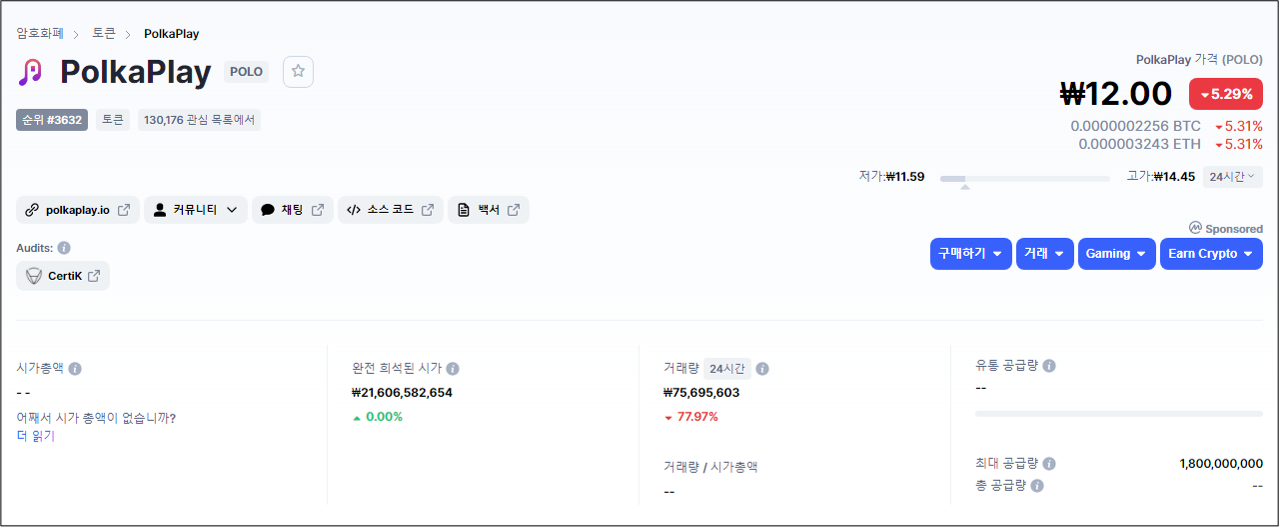Click the low-high price range slider bar
Image resolution: width=1279 pixels, height=527 pixels.
click(1025, 179)
